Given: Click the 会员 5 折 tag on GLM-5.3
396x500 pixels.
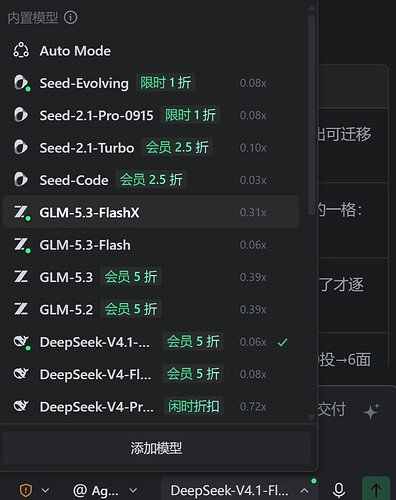Looking at the screenshot, I should tap(131, 277).
